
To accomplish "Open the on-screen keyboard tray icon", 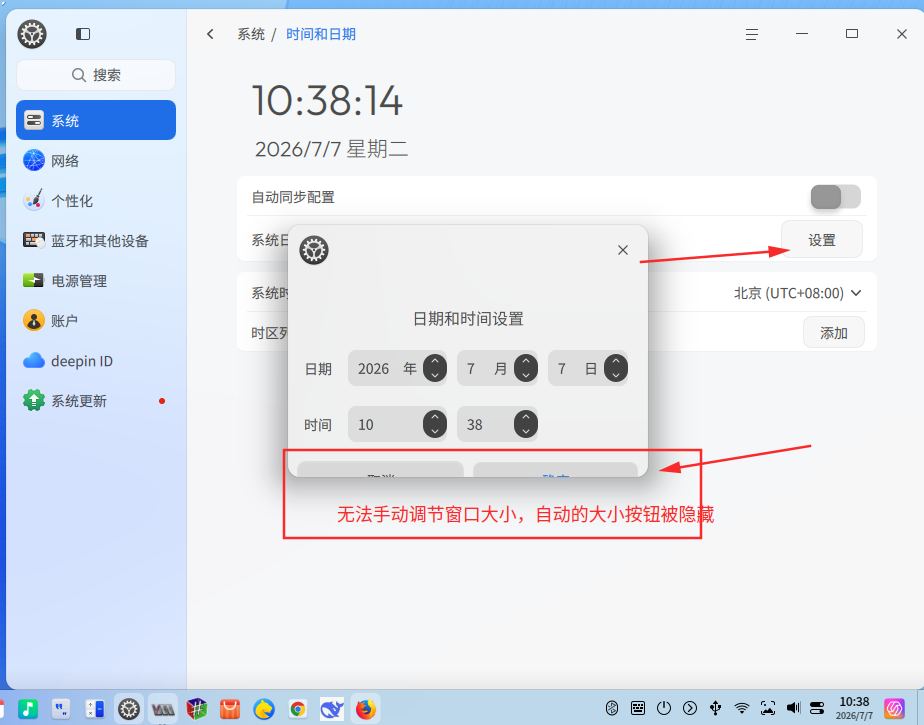I will [x=638, y=708].
